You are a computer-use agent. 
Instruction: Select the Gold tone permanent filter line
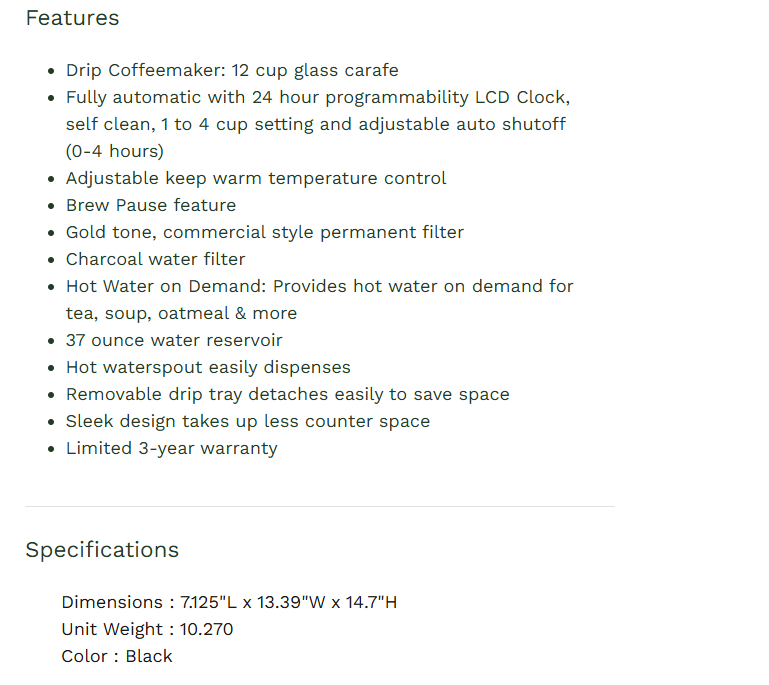coord(265,232)
